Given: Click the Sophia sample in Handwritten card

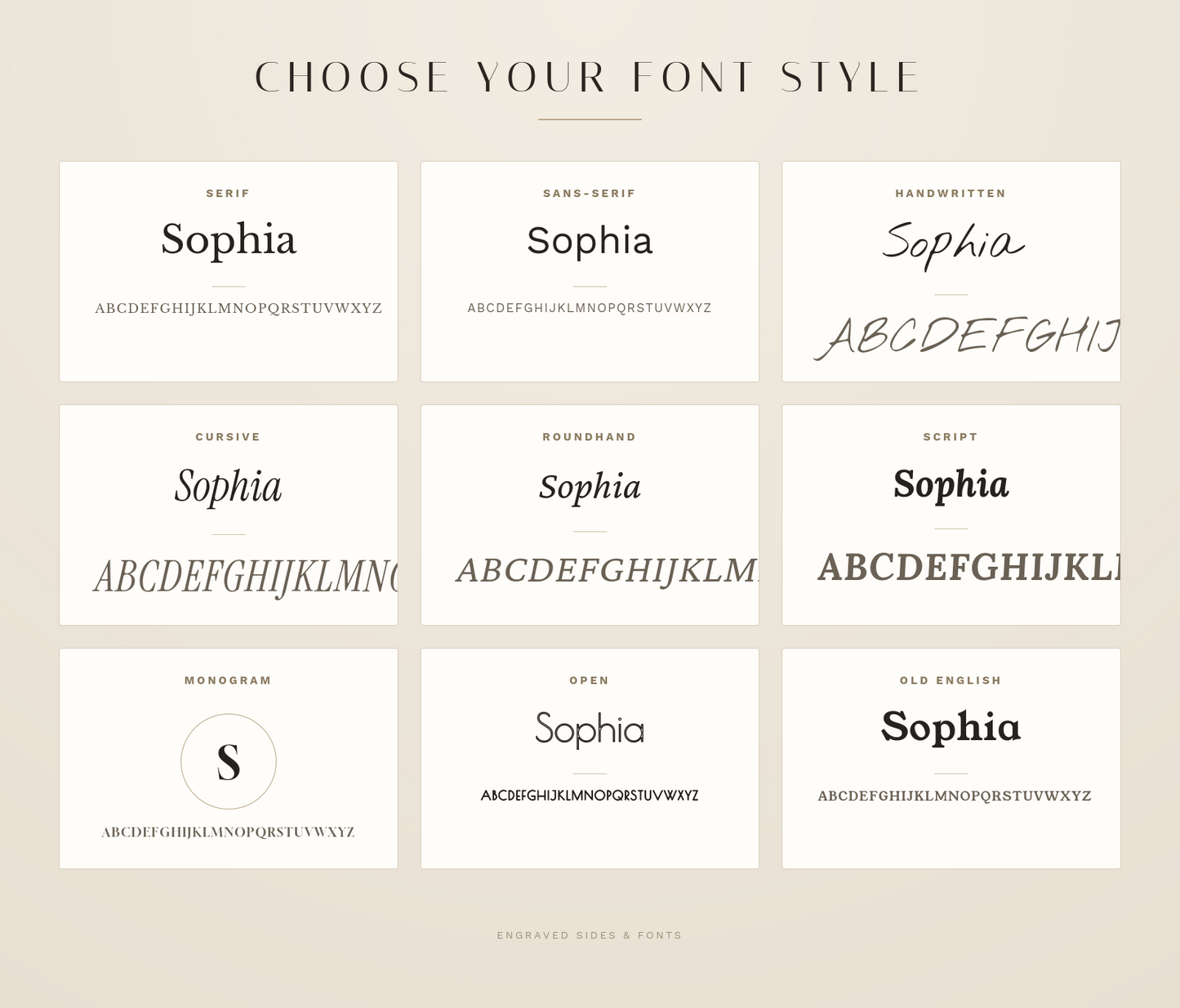Looking at the screenshot, I should (953, 245).
